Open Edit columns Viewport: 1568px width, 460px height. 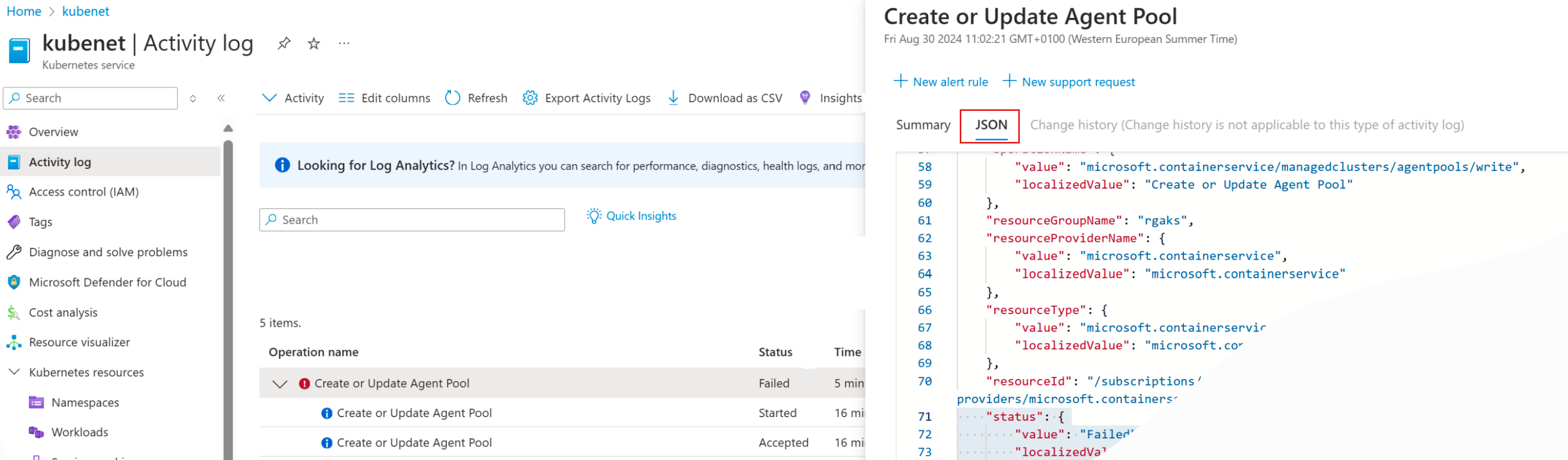384,98
